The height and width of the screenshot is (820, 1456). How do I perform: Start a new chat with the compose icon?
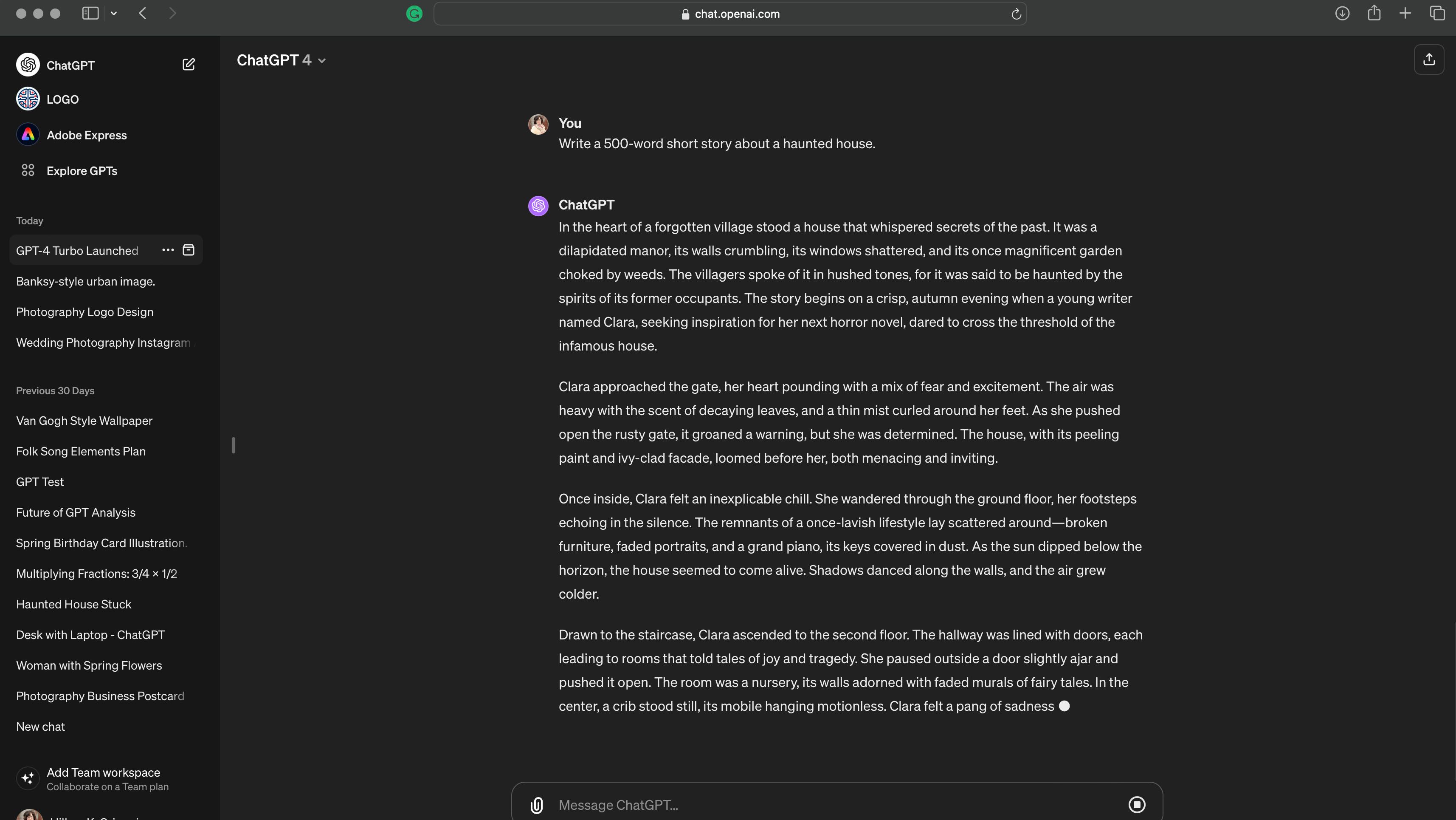point(189,65)
